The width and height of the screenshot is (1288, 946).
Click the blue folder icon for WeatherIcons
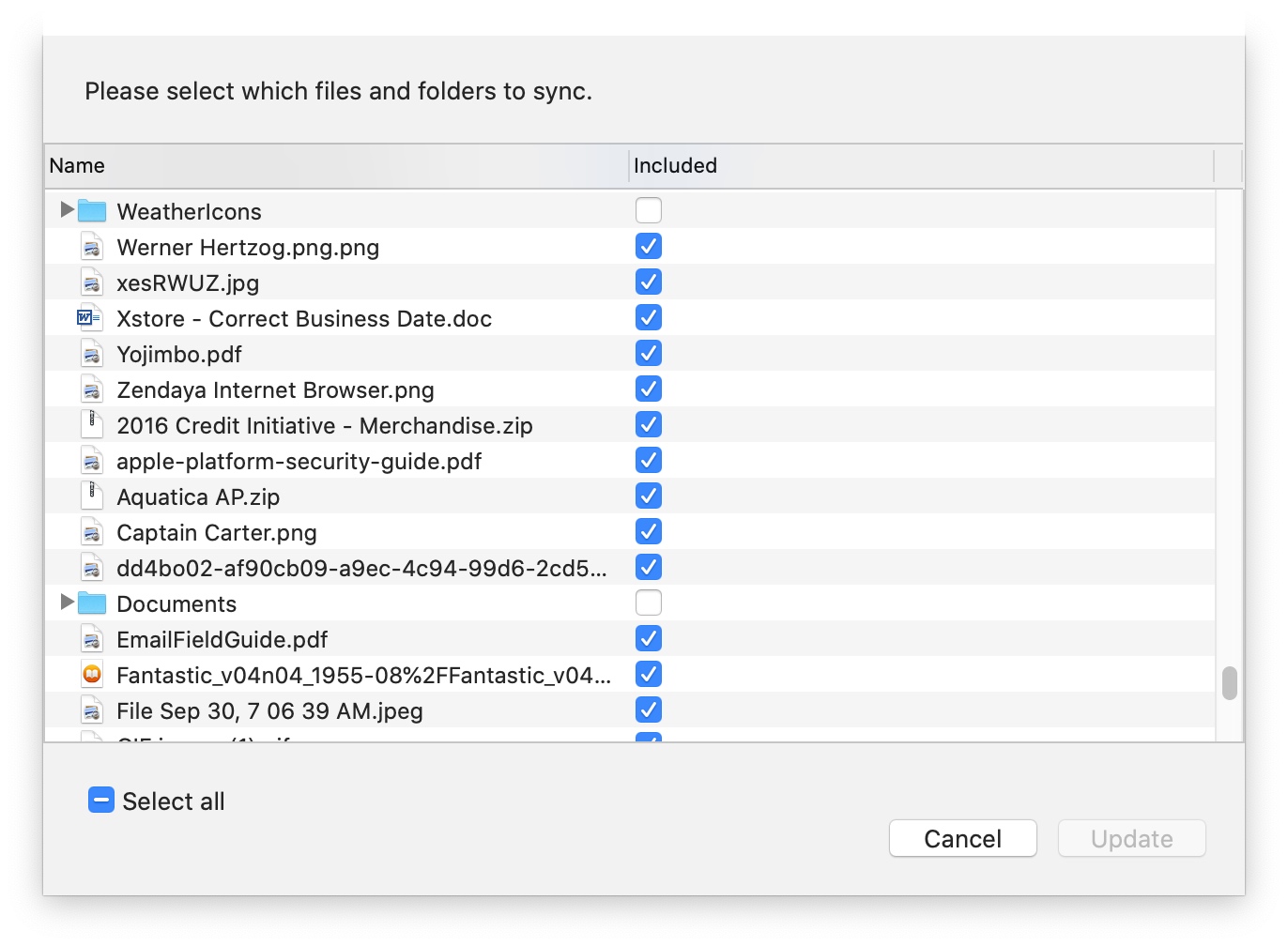pos(92,210)
